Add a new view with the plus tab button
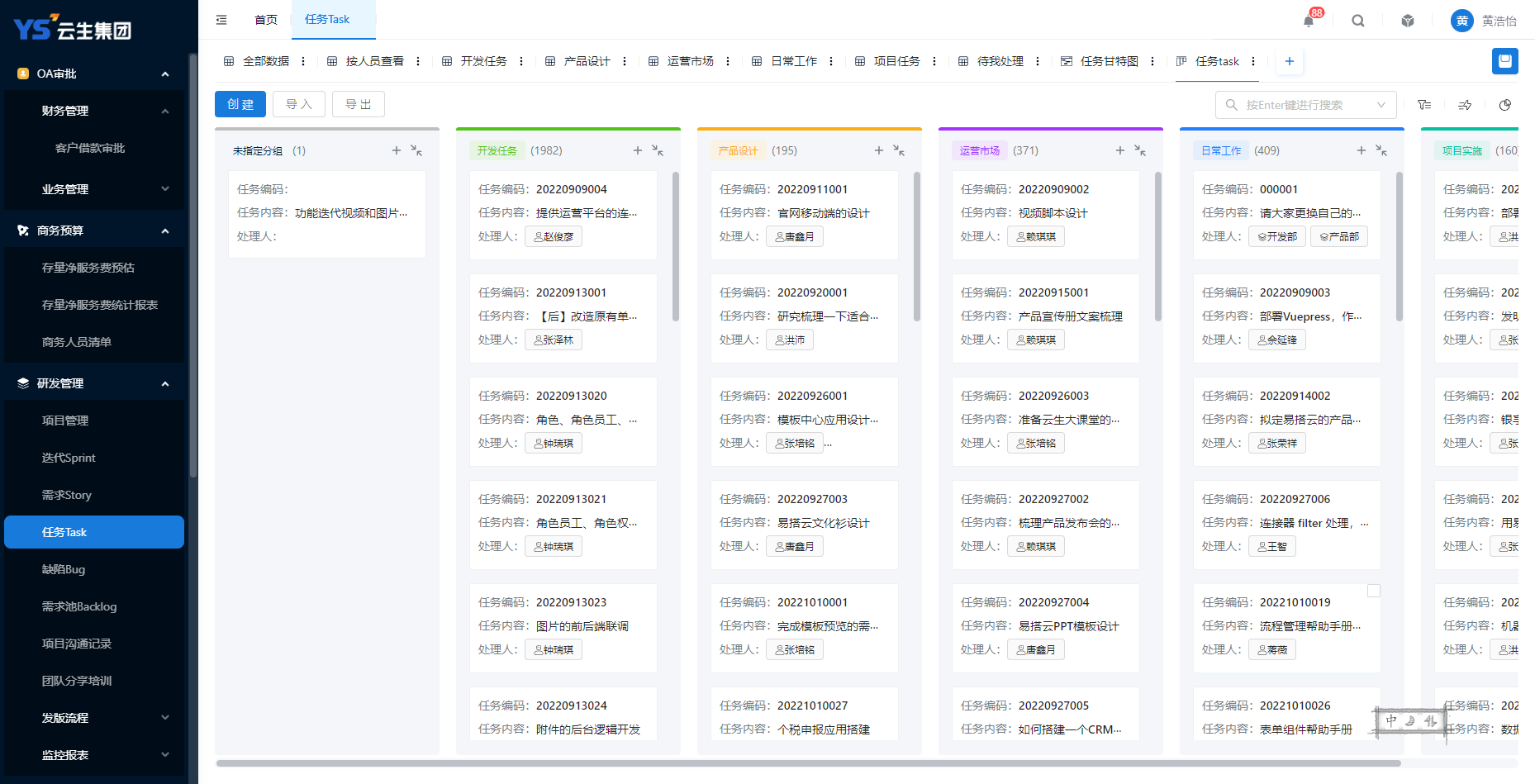The height and width of the screenshot is (784, 1535). pyautogui.click(x=1289, y=61)
